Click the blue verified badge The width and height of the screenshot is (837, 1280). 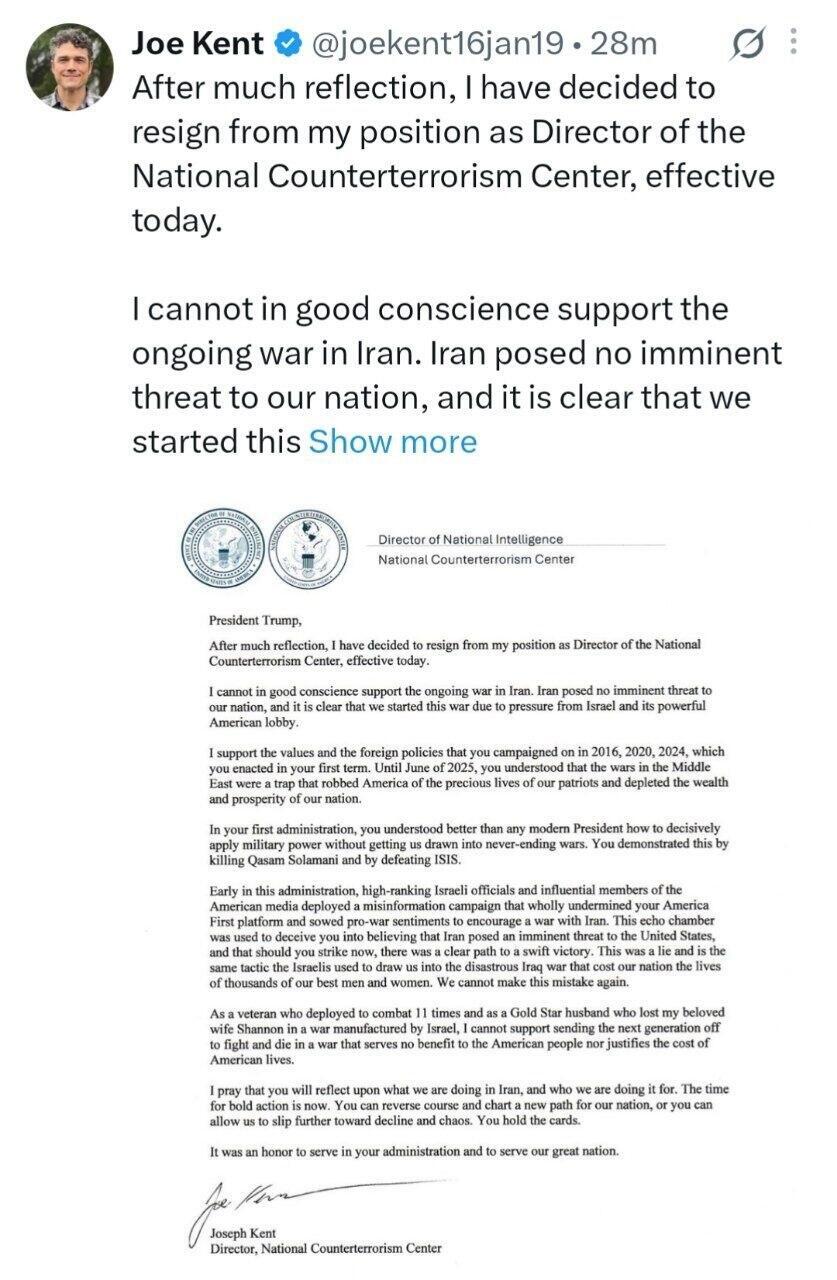coord(288,45)
